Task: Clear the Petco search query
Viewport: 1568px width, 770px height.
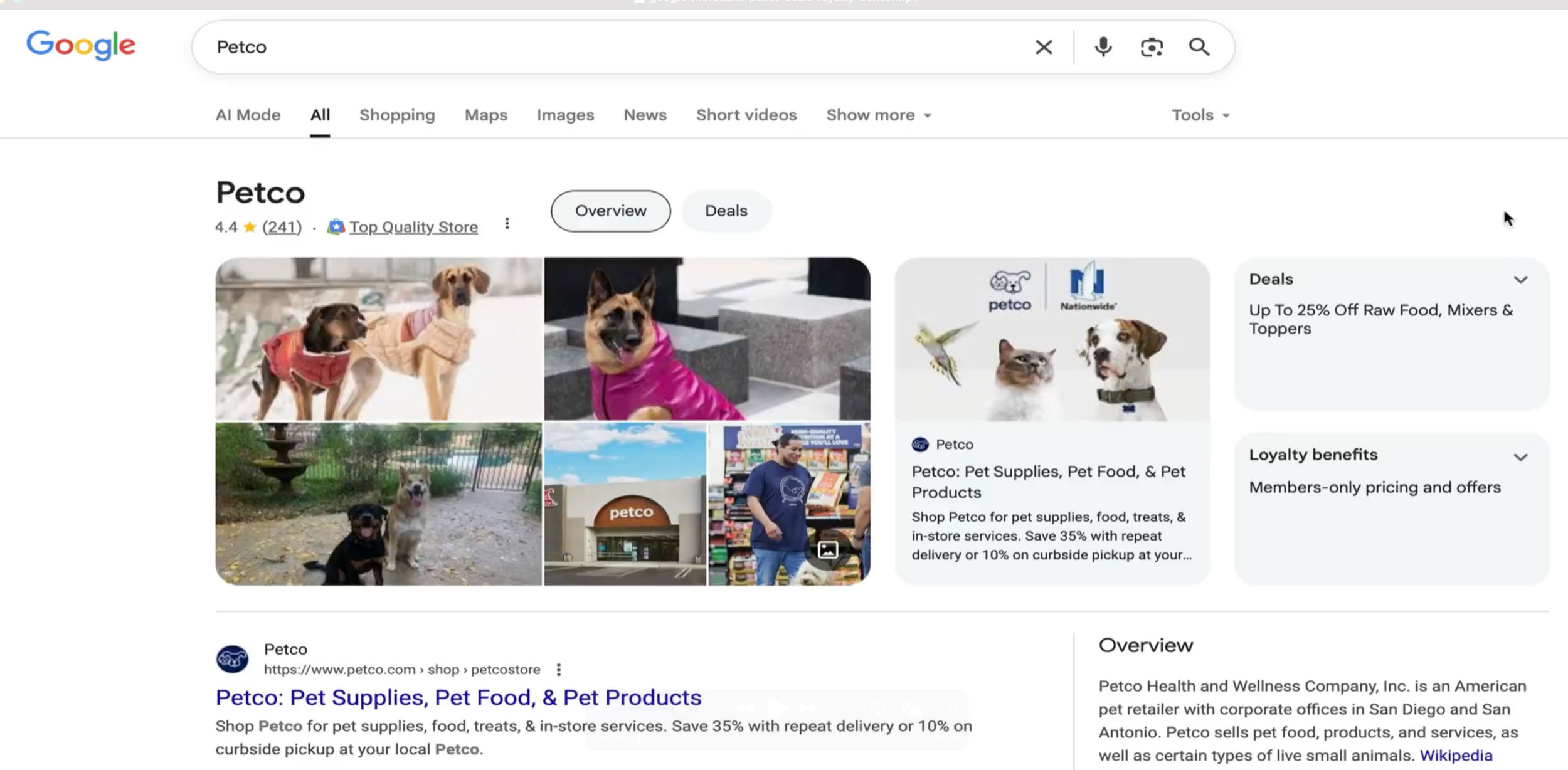Action: (x=1043, y=46)
